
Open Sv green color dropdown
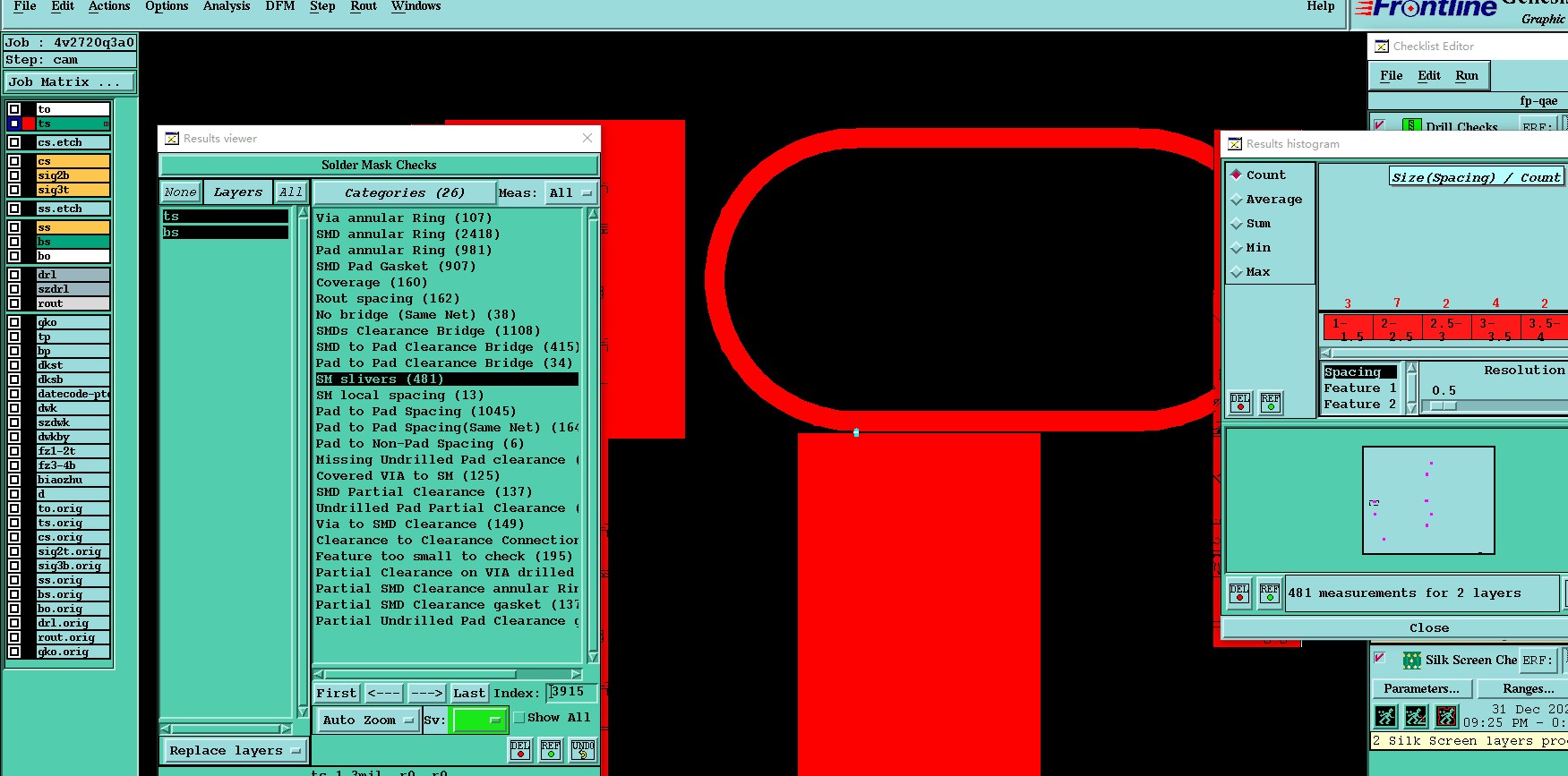tap(480, 720)
